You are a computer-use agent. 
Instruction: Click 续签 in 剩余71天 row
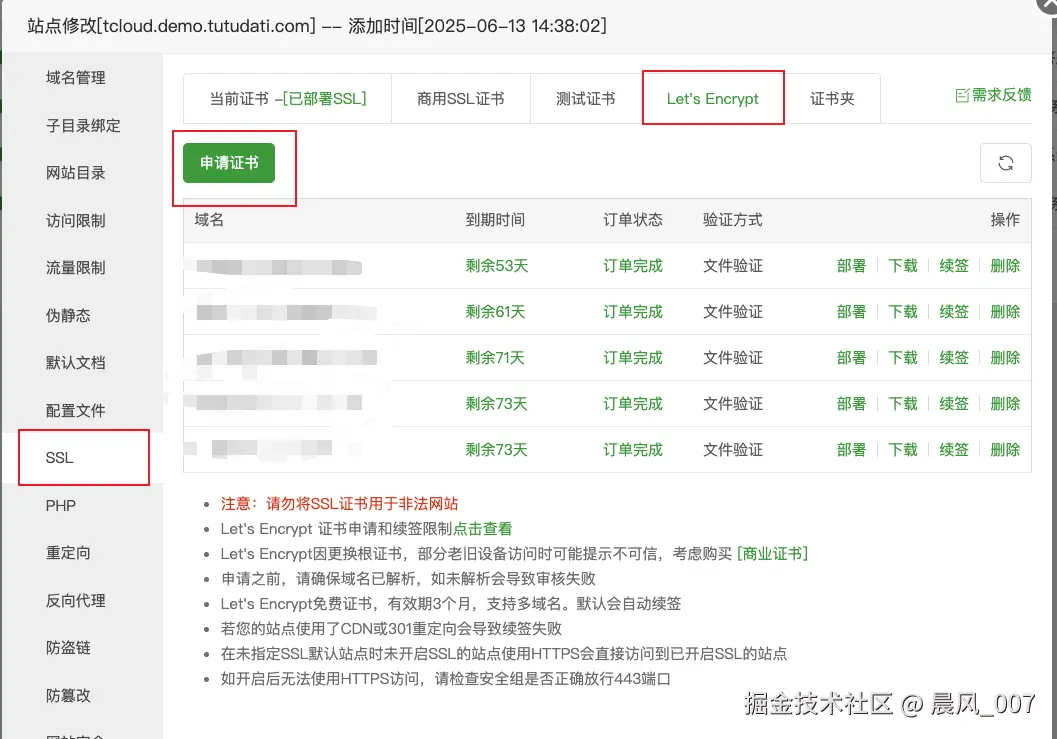[954, 357]
